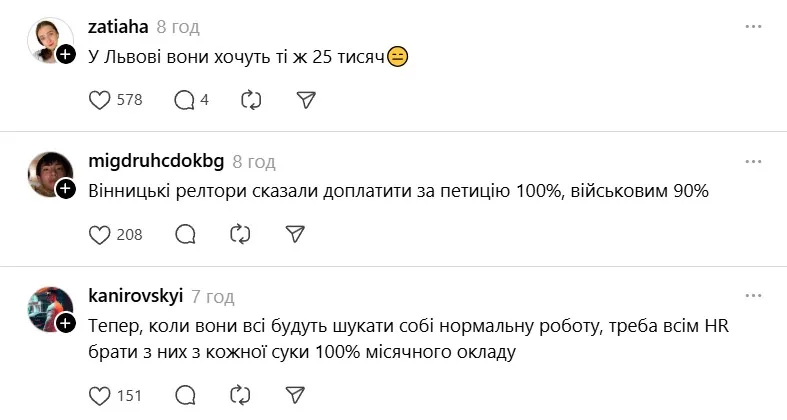
Task: Open more options for zatiaha's comment
Action: tap(754, 27)
